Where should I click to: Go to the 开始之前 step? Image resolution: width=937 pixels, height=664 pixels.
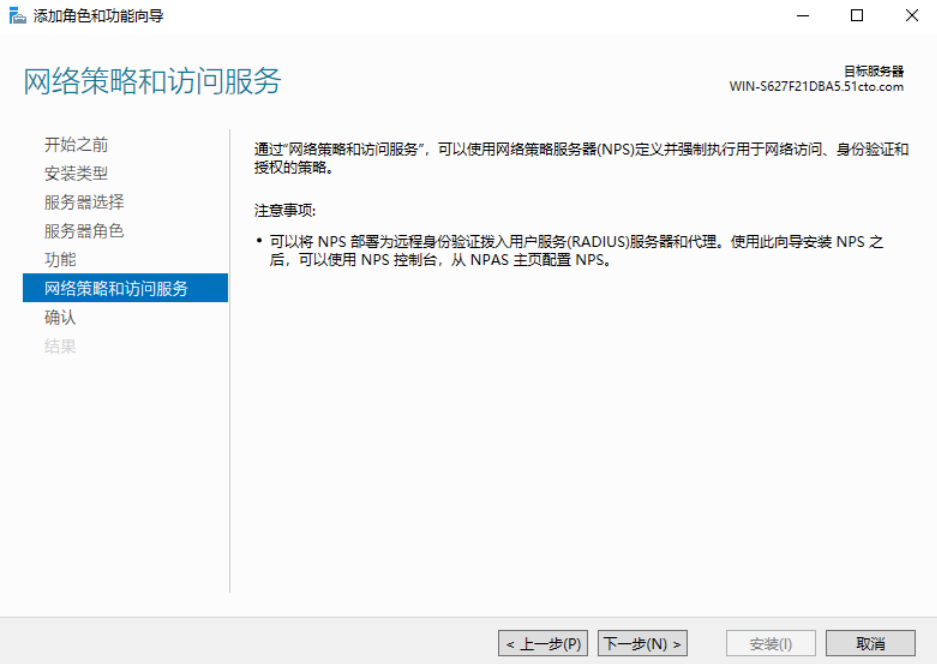tap(76, 145)
